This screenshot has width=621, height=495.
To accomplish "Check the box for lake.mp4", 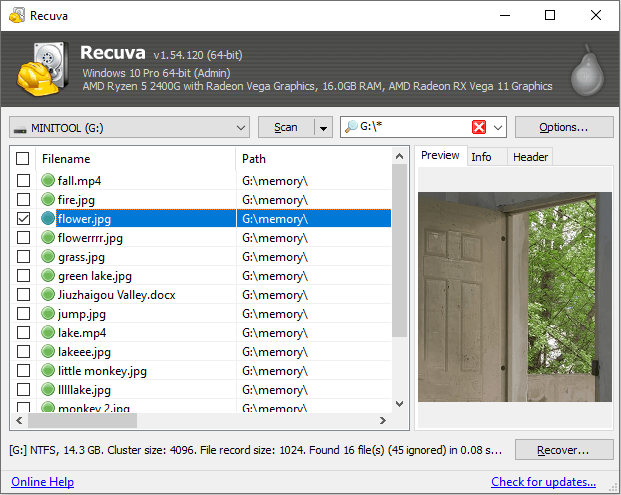I will pos(23,333).
